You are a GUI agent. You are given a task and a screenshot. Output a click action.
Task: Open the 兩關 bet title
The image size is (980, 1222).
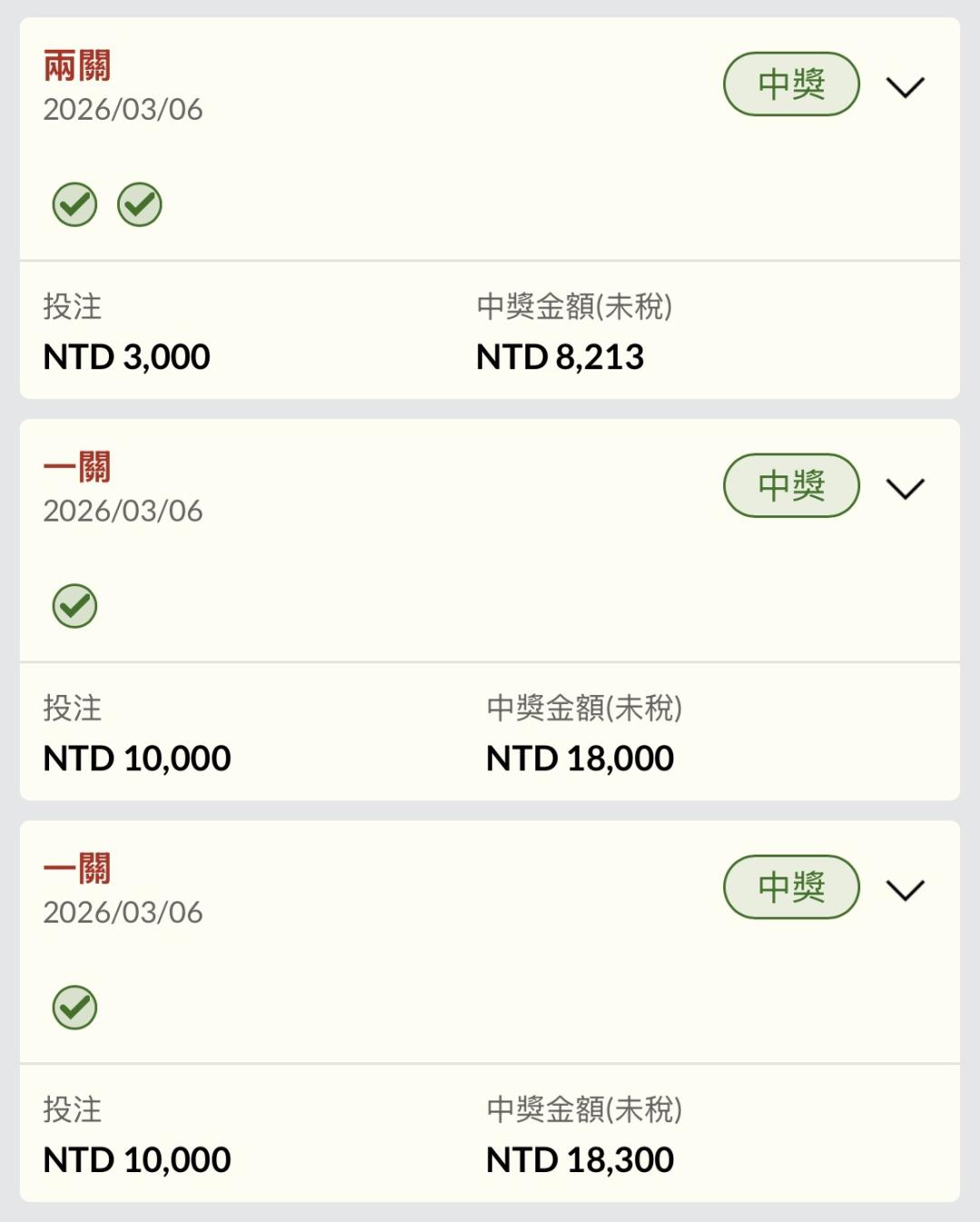tap(77, 66)
